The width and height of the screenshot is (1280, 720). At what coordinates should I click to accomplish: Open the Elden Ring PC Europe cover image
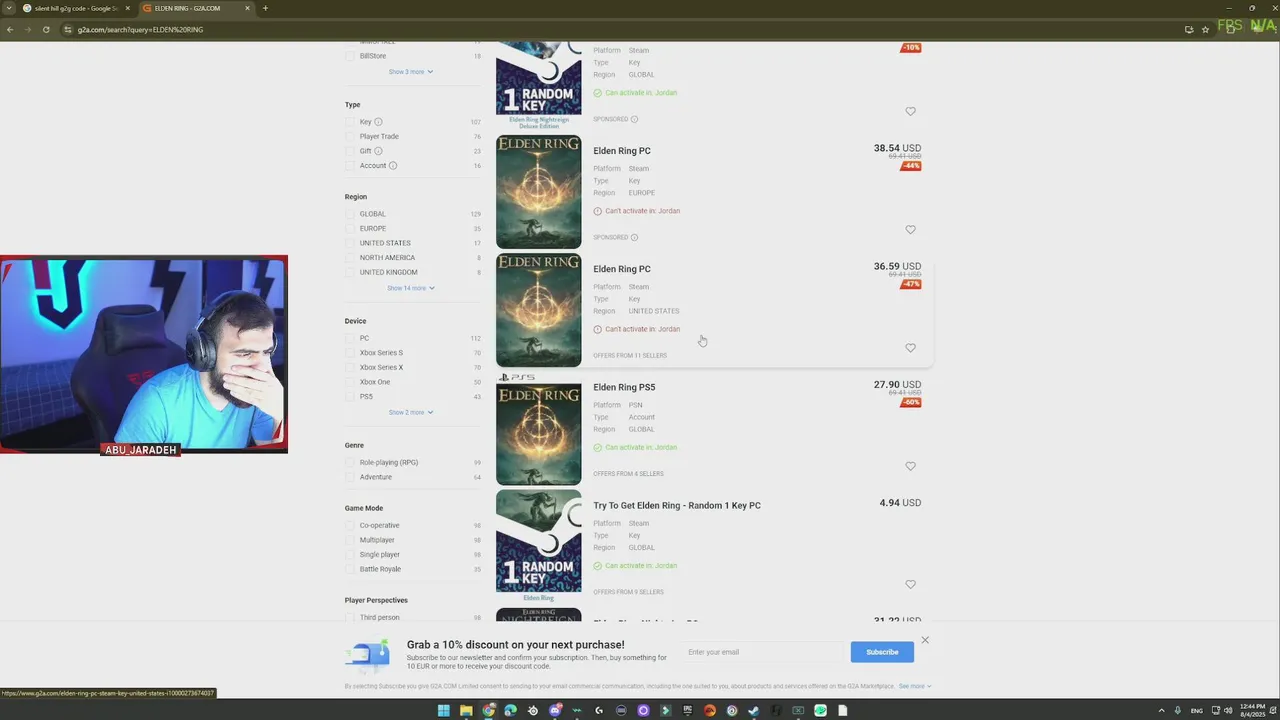click(x=538, y=192)
